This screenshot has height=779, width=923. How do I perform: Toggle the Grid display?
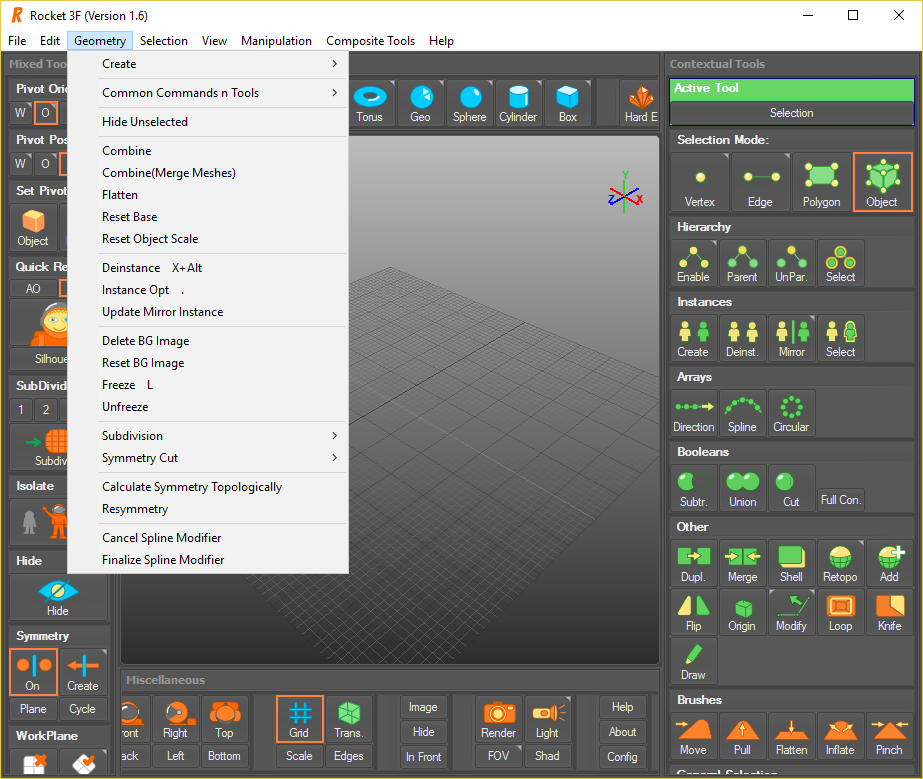299,719
